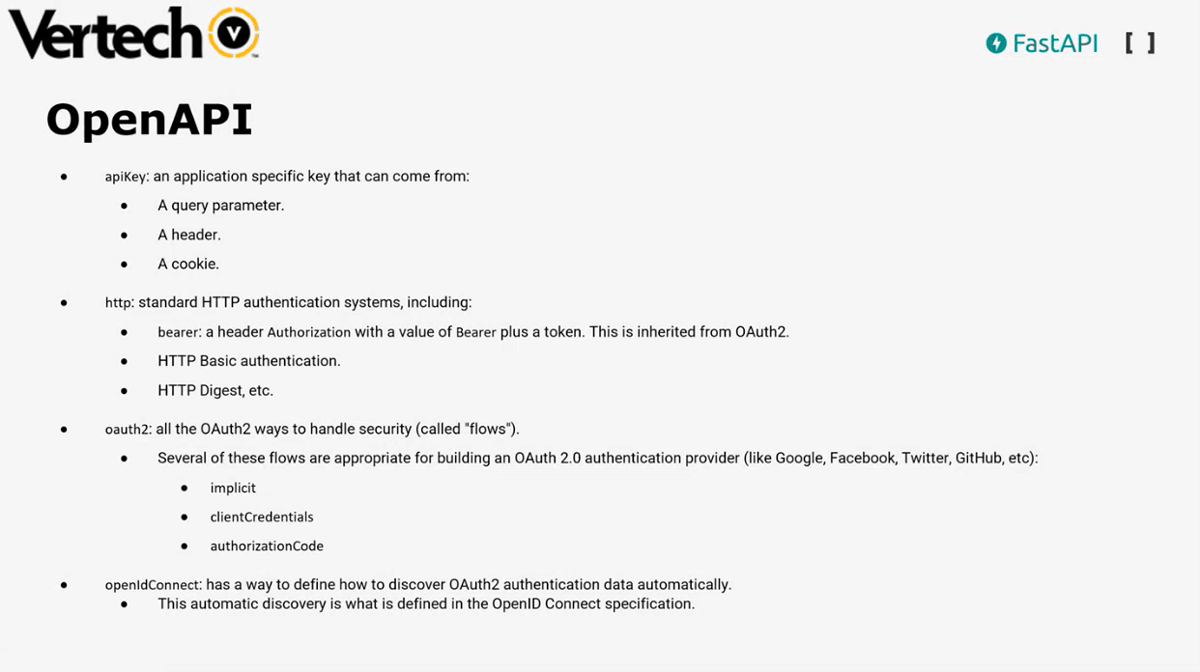
Task: Click the apiKey term
Action: (126, 177)
